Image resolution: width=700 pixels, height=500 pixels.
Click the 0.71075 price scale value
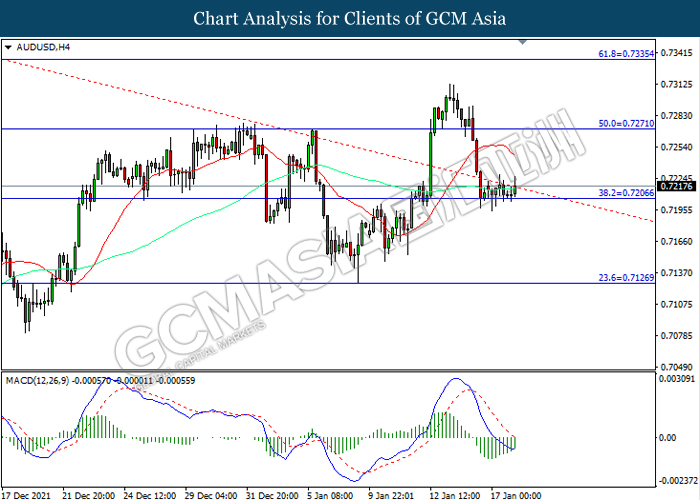(676, 304)
